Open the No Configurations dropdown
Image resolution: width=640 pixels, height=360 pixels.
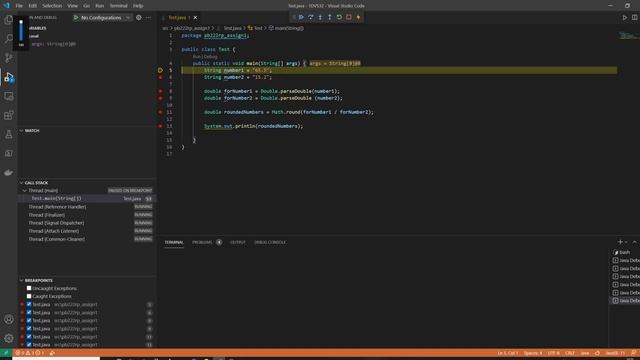[105, 18]
